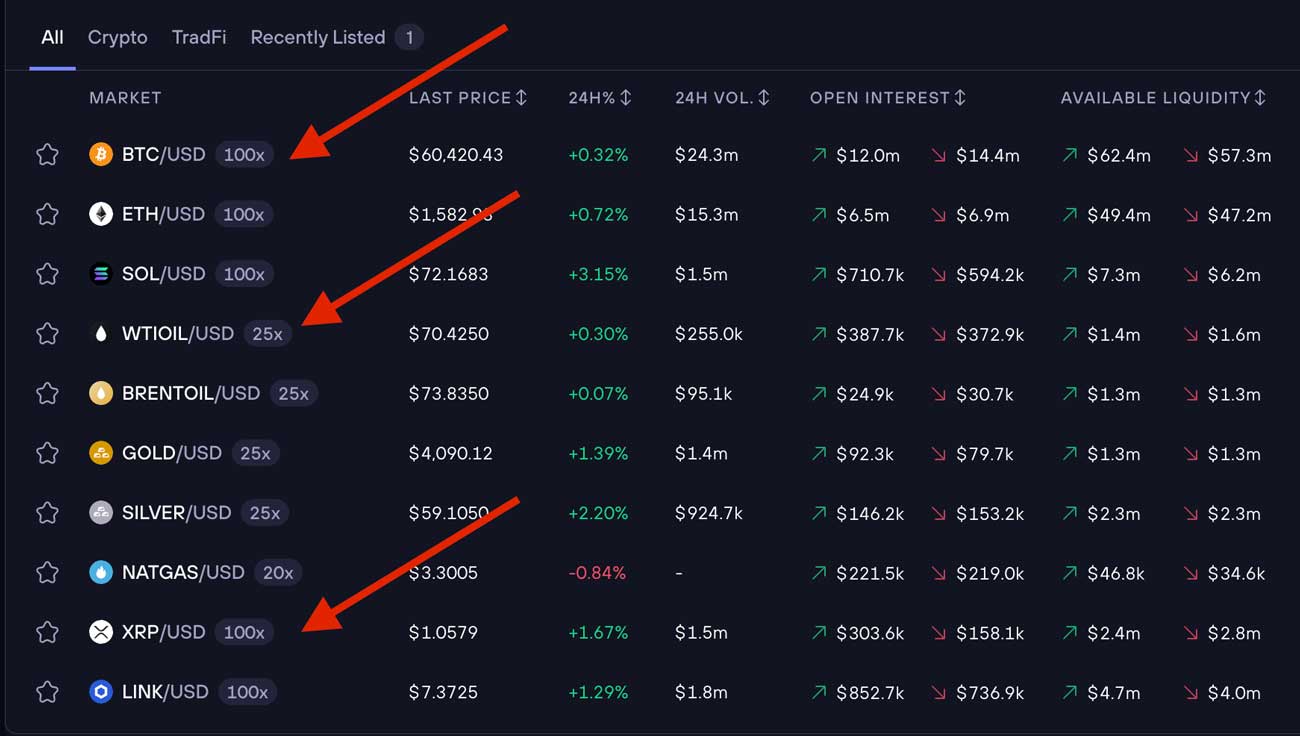1300x736 pixels.
Task: Click the Bitcoin coin icon
Action: [x=101, y=154]
